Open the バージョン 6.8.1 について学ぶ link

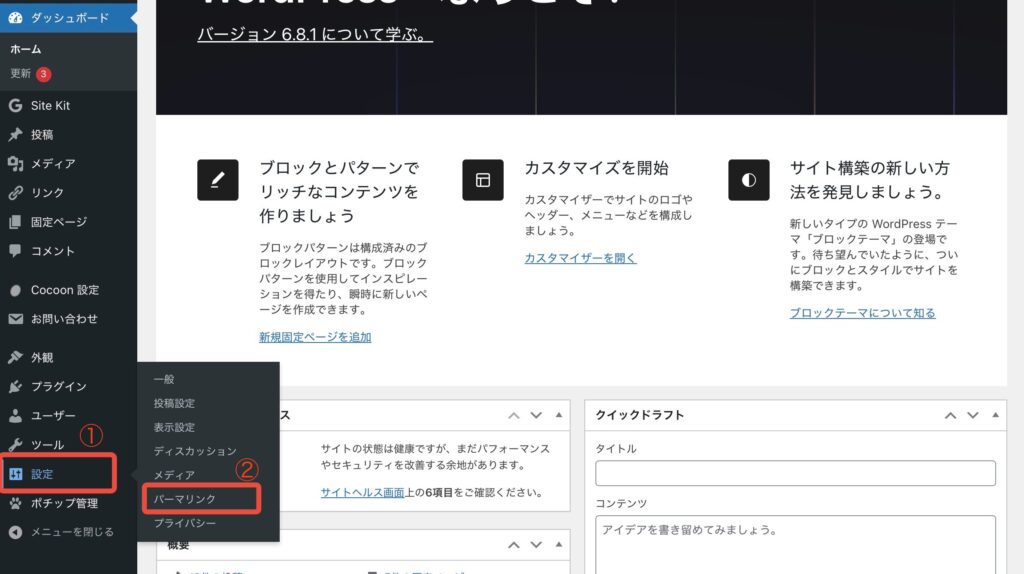point(315,34)
